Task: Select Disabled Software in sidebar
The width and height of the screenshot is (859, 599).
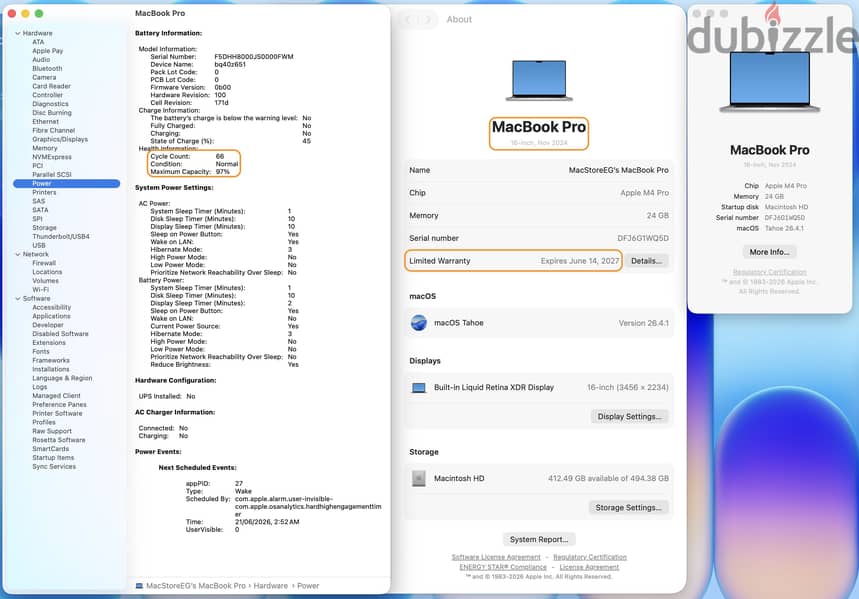Action: 60,334
